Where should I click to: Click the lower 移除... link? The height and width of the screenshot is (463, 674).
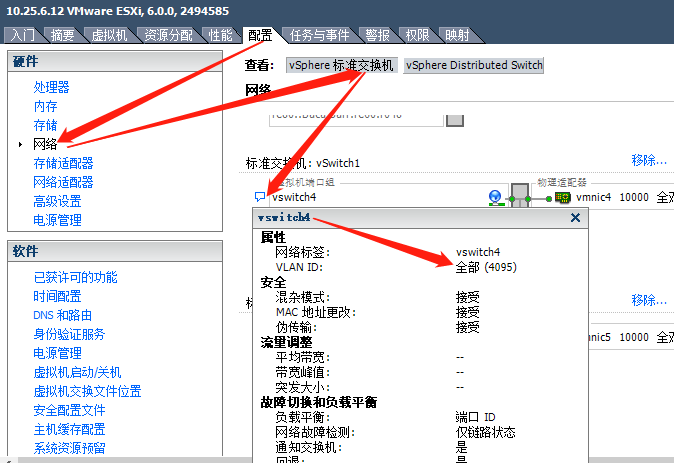point(649,300)
